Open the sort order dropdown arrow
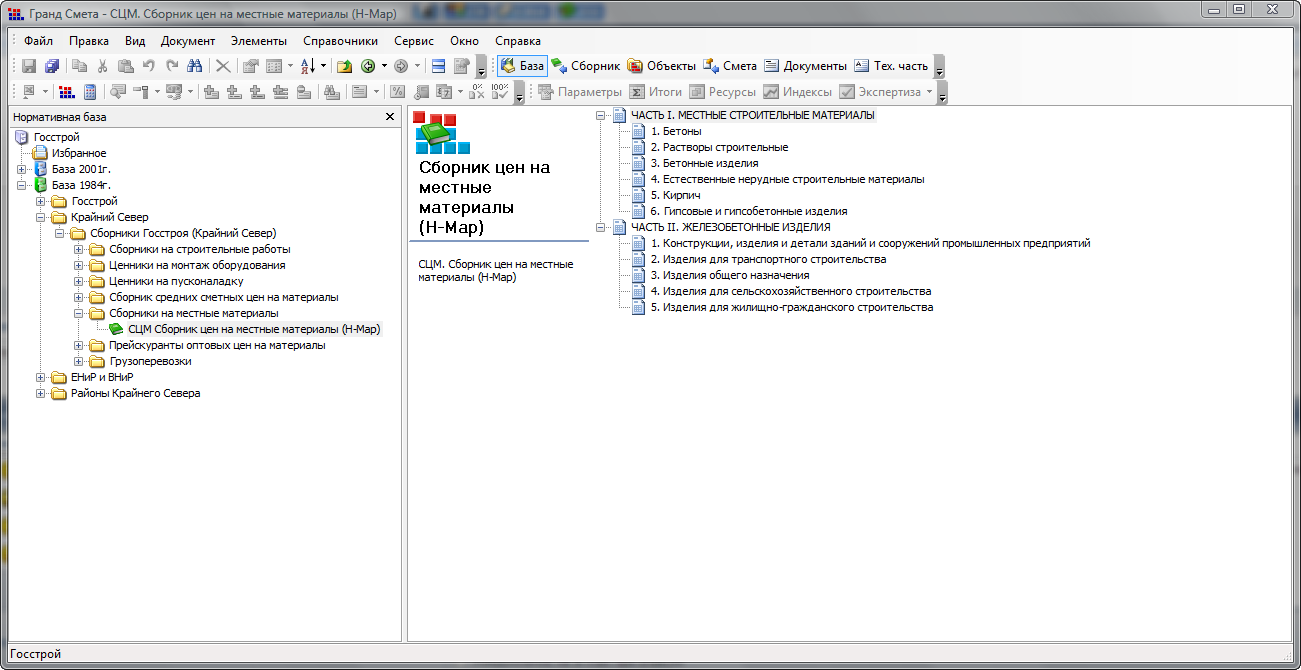Image resolution: width=1301 pixels, height=670 pixels. coord(324,66)
